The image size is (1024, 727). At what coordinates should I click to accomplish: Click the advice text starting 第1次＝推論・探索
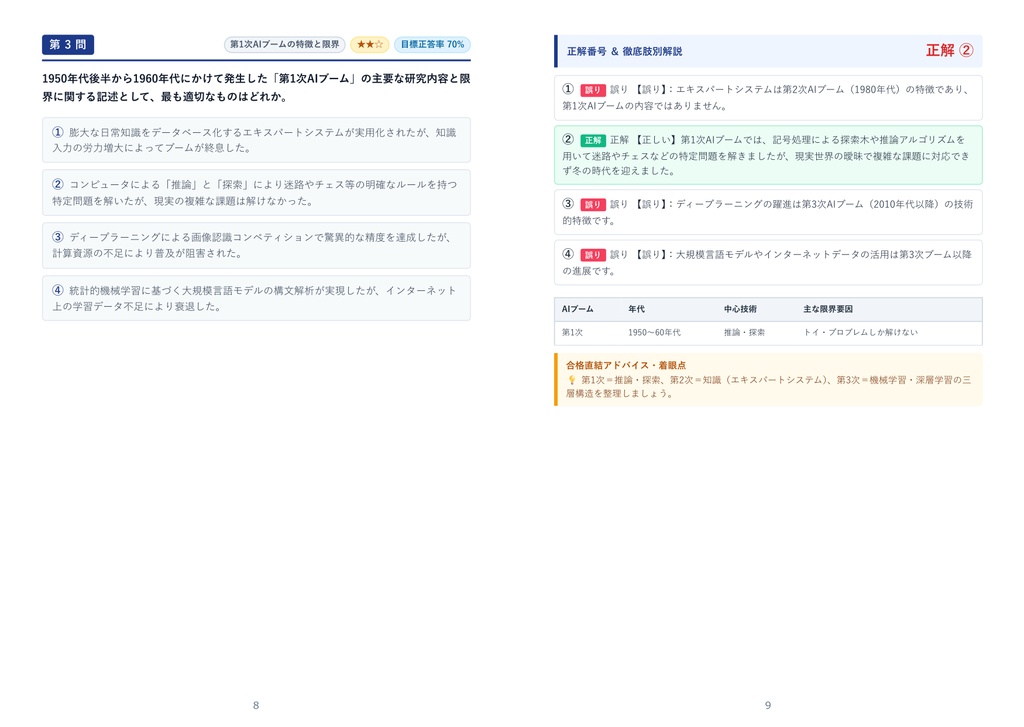click(768, 387)
